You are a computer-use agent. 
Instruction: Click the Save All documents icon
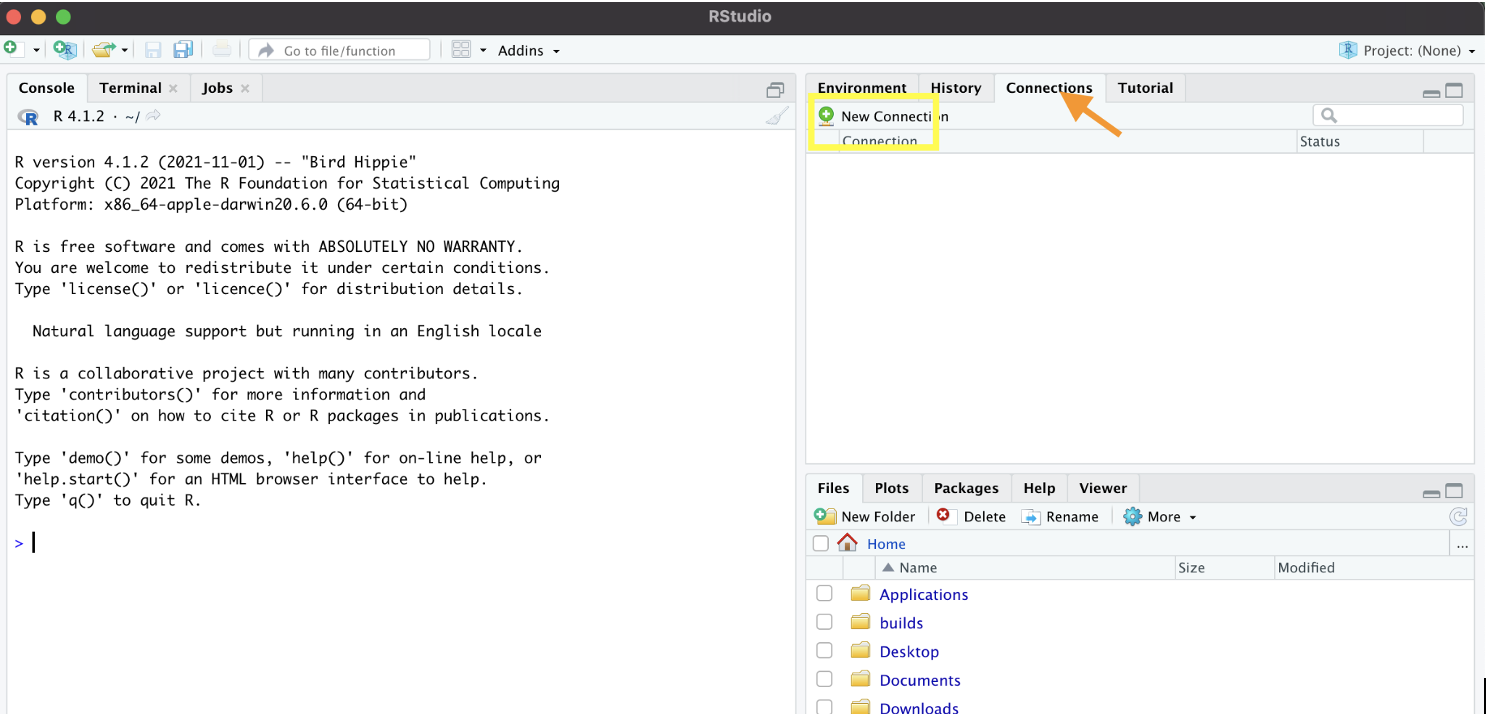pyautogui.click(x=183, y=50)
